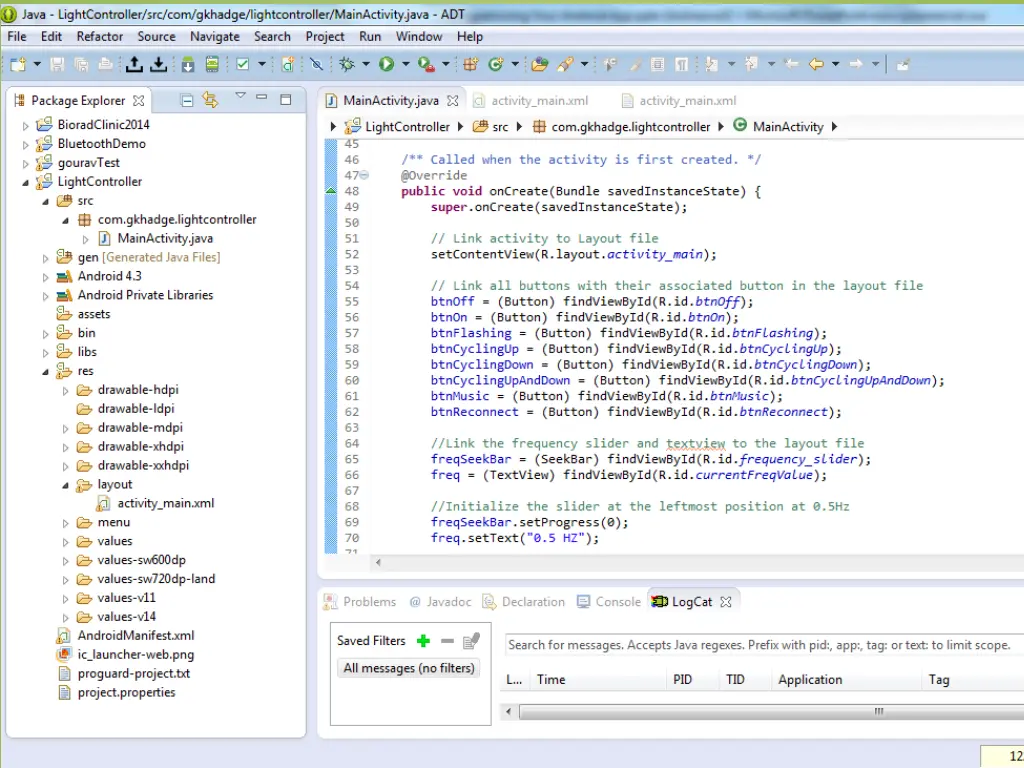
Task: Click MainActivity in the editor breadcrumb
Action: (x=788, y=127)
